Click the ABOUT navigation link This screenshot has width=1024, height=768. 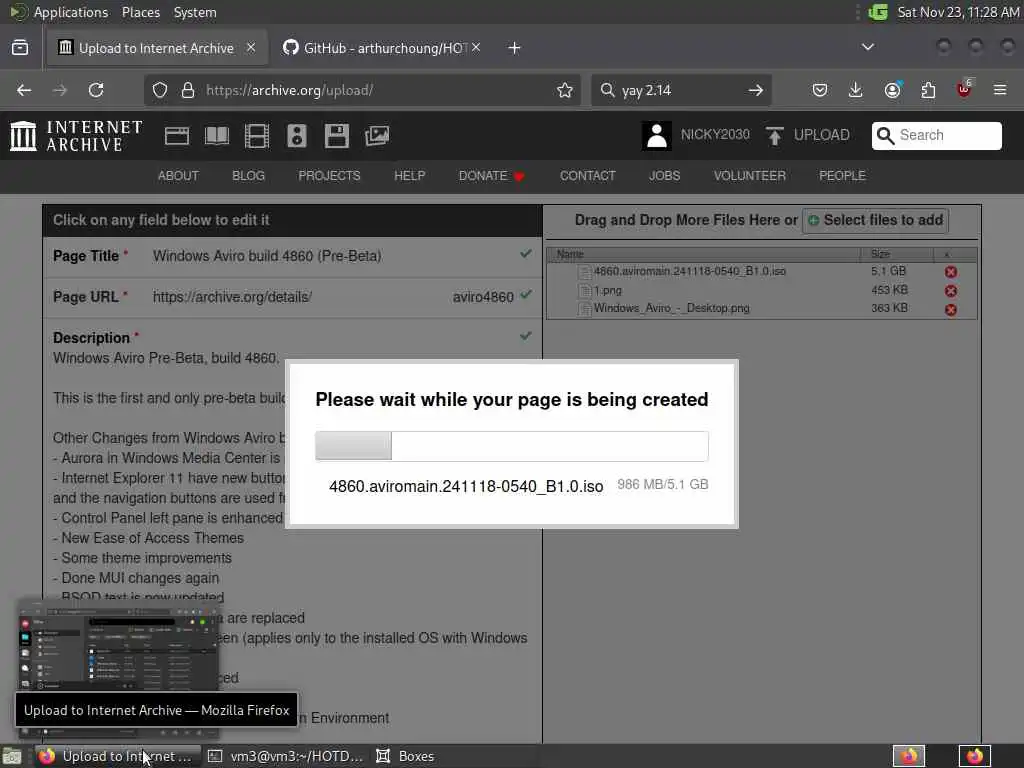click(178, 176)
